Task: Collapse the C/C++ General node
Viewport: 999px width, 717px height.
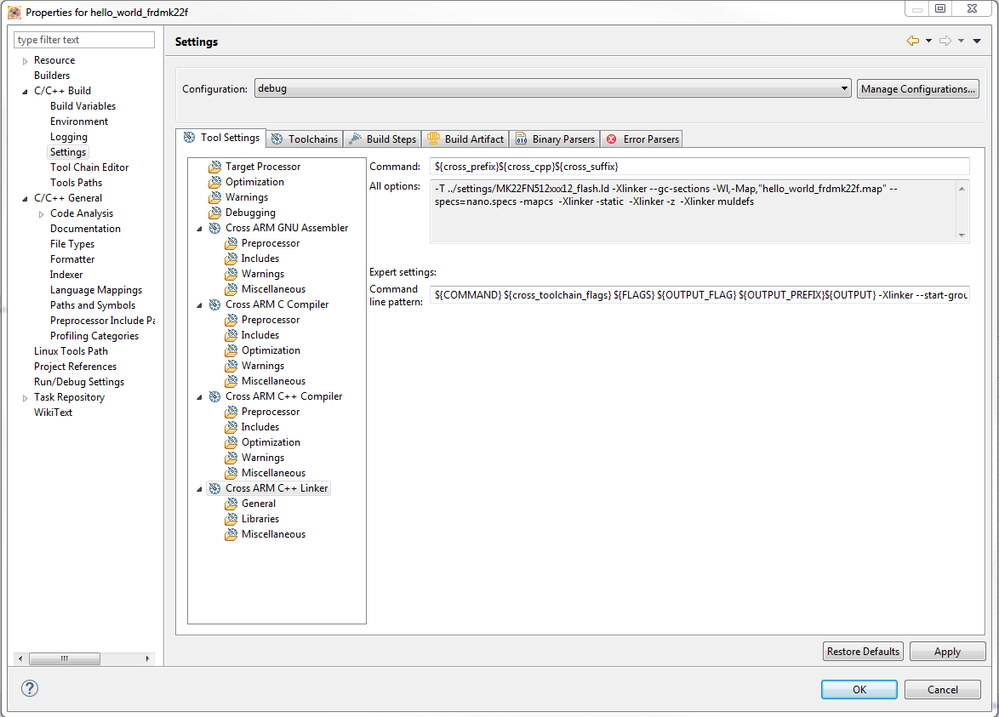Action: click(x=25, y=199)
